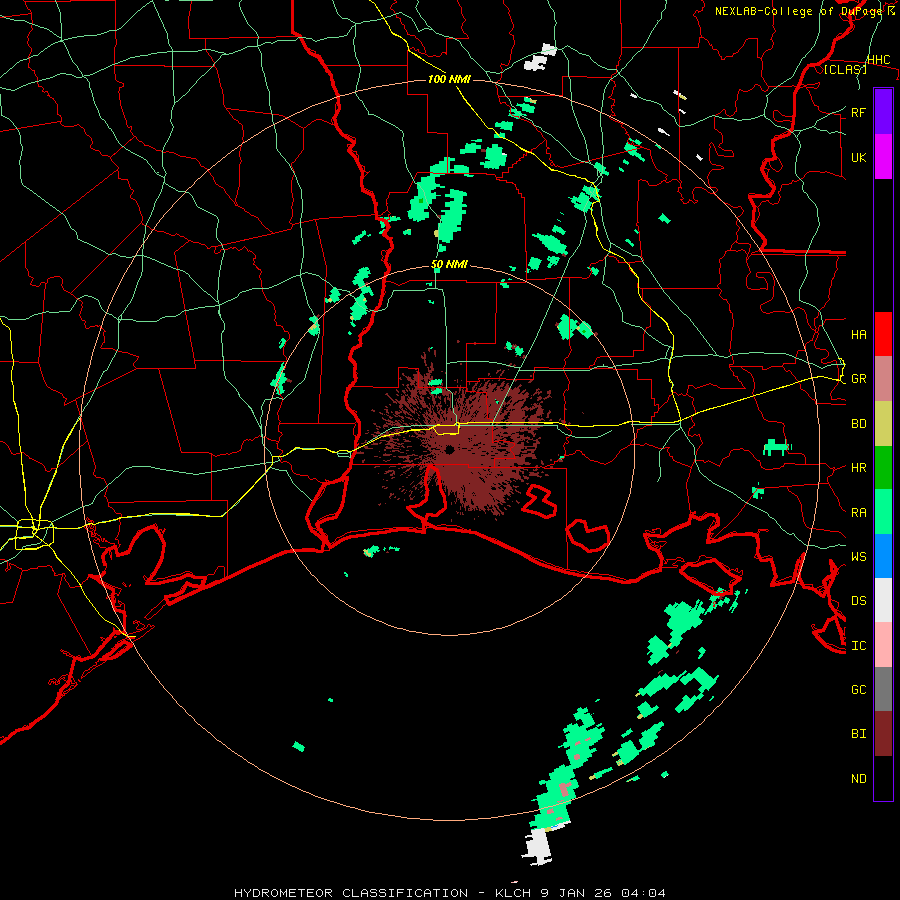Viewport: 900px width, 900px height.
Task: Click the HA legend label
Action: pyautogui.click(x=858, y=335)
